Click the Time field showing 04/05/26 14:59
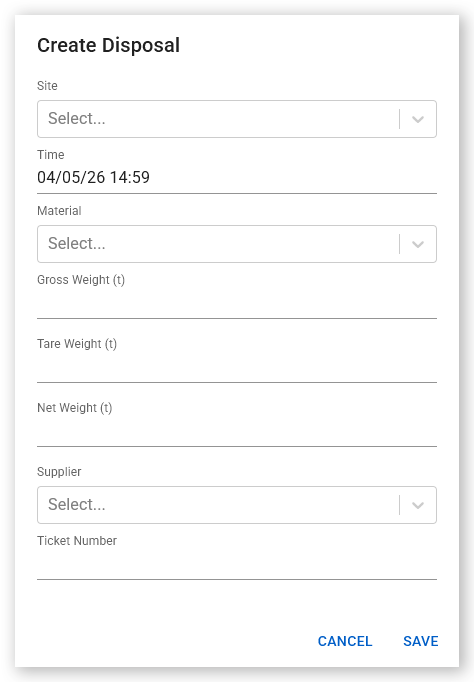This screenshot has height=682, width=474. (237, 177)
